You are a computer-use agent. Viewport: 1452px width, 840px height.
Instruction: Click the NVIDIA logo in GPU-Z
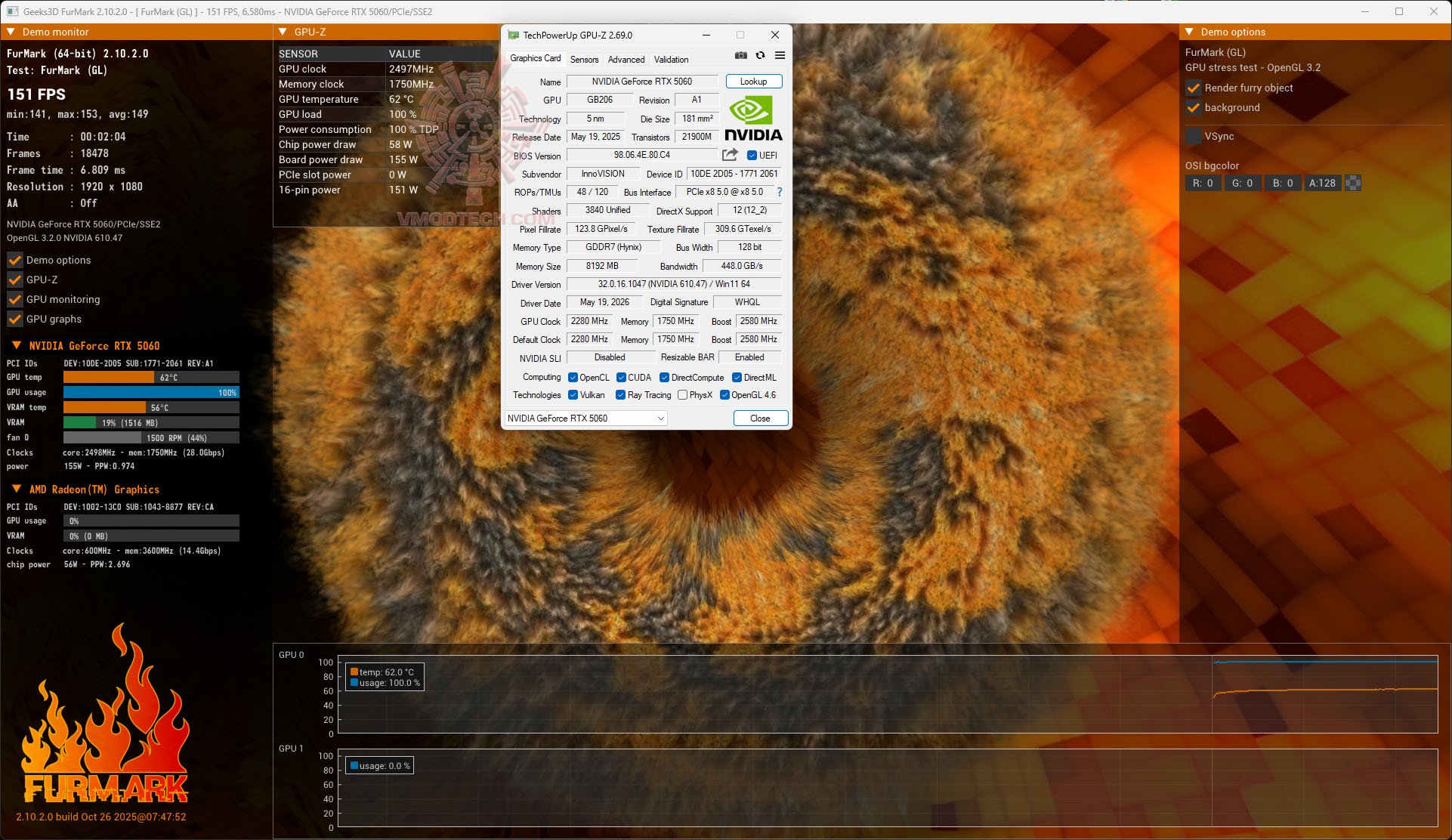point(753,118)
